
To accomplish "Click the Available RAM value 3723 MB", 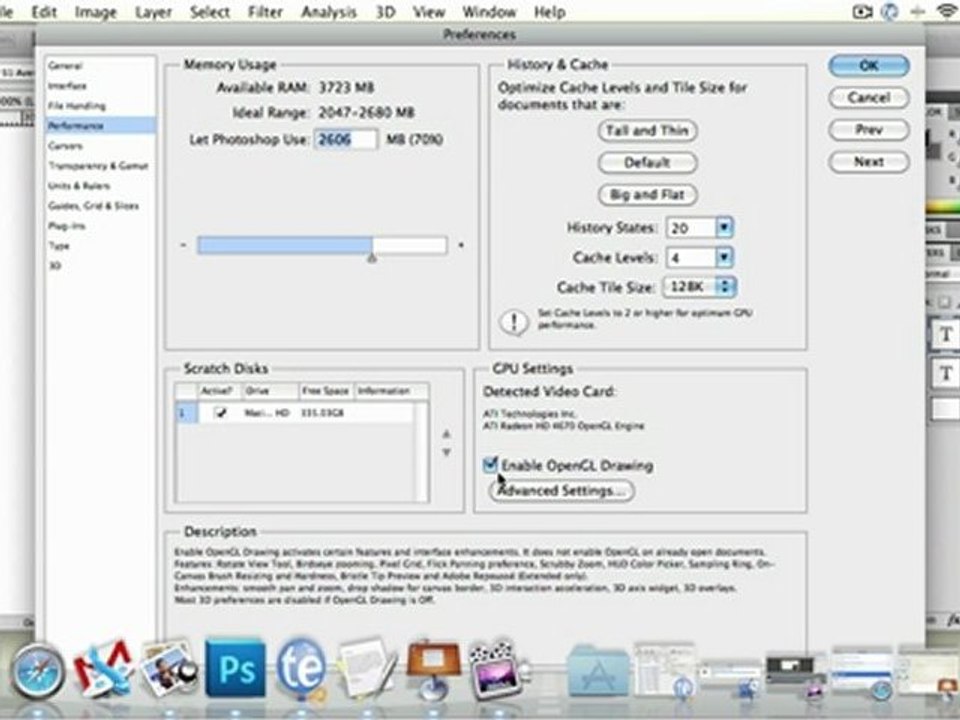I will coord(346,88).
